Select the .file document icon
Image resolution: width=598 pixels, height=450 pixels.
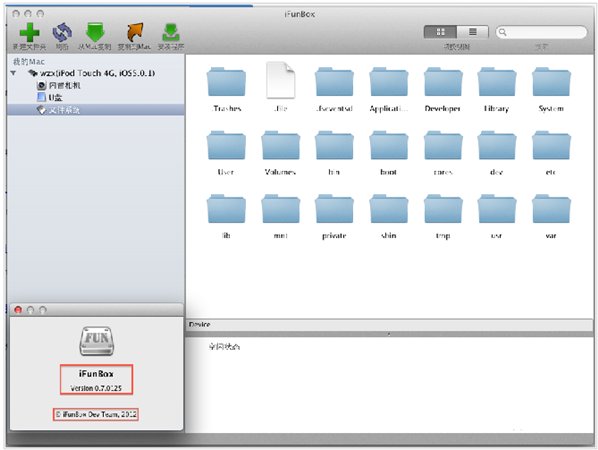pos(281,80)
